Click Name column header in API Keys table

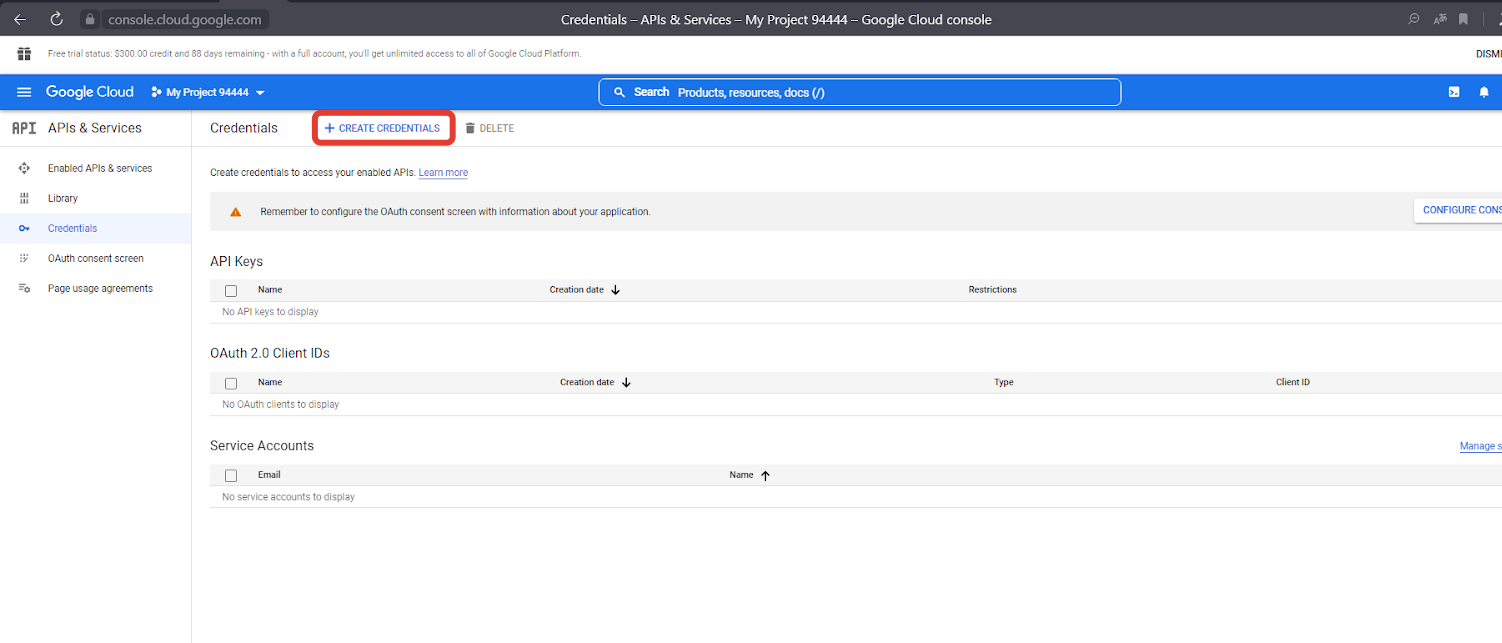(270, 290)
